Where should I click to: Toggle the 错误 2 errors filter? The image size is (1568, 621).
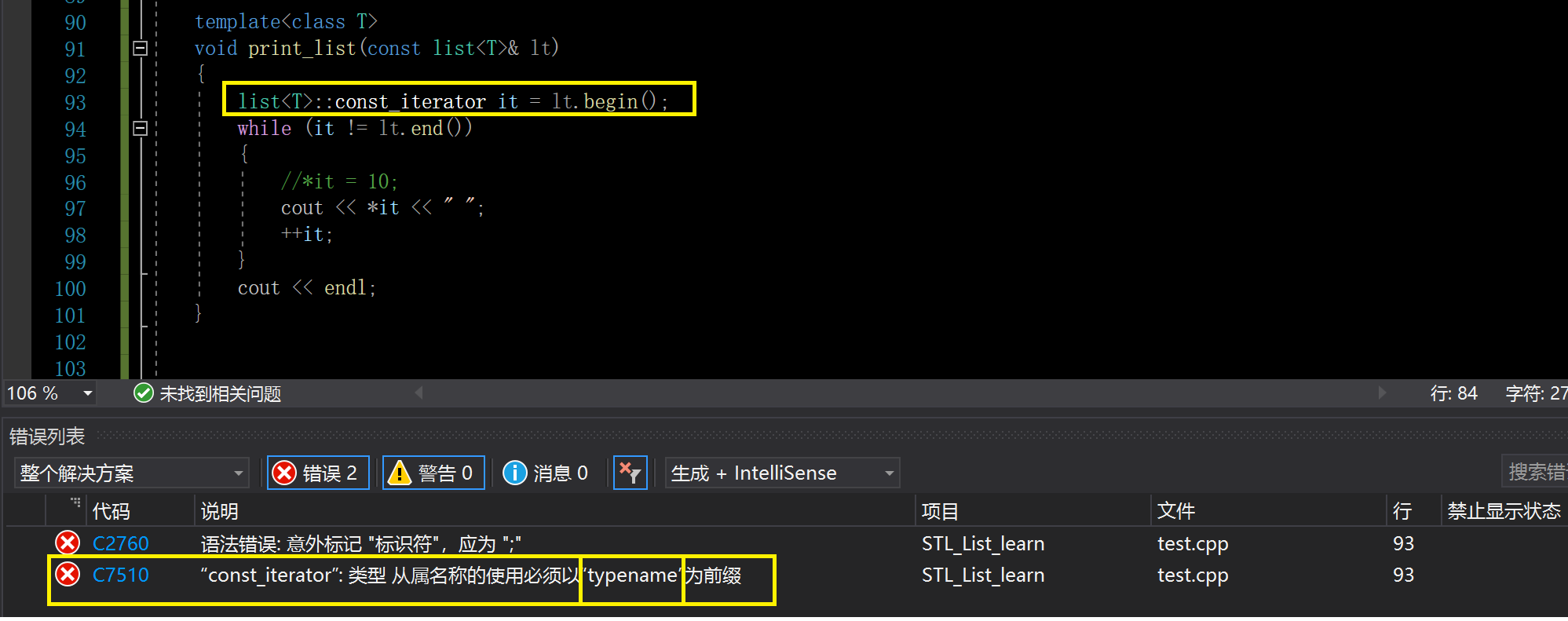tap(318, 473)
